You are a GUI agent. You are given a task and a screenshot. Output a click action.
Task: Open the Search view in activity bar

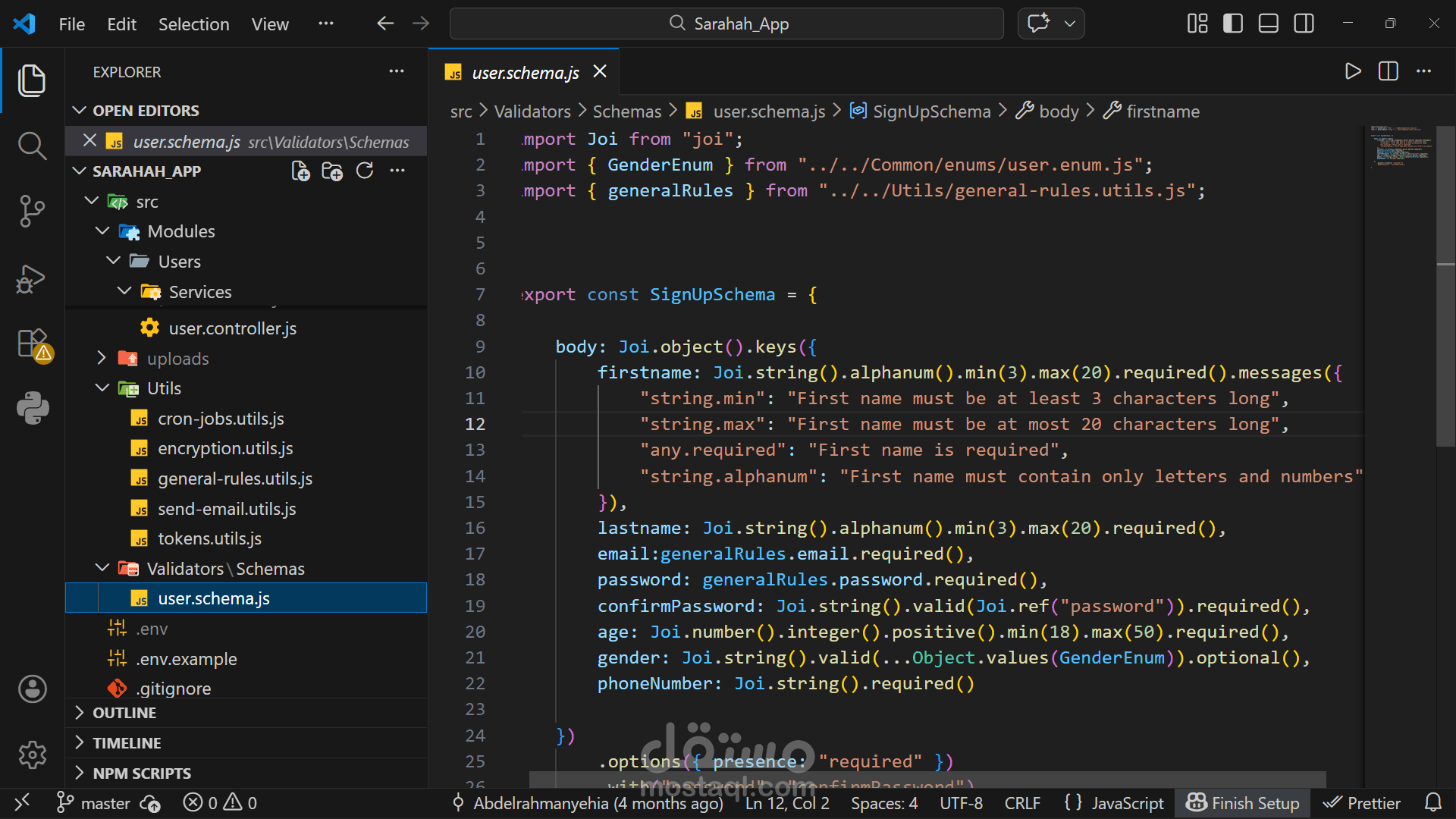(32, 145)
